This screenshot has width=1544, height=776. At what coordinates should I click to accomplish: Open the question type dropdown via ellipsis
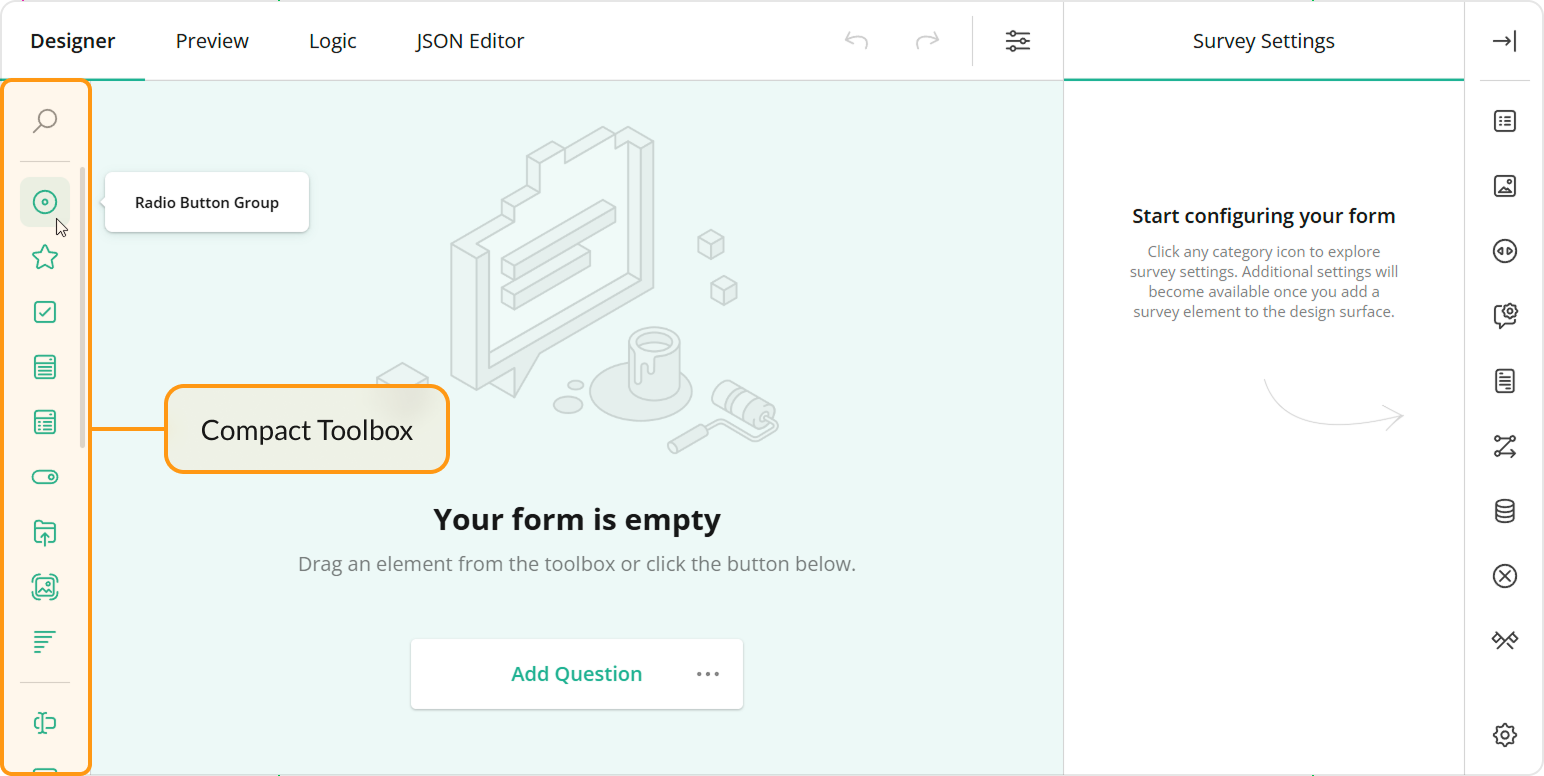pos(708,674)
